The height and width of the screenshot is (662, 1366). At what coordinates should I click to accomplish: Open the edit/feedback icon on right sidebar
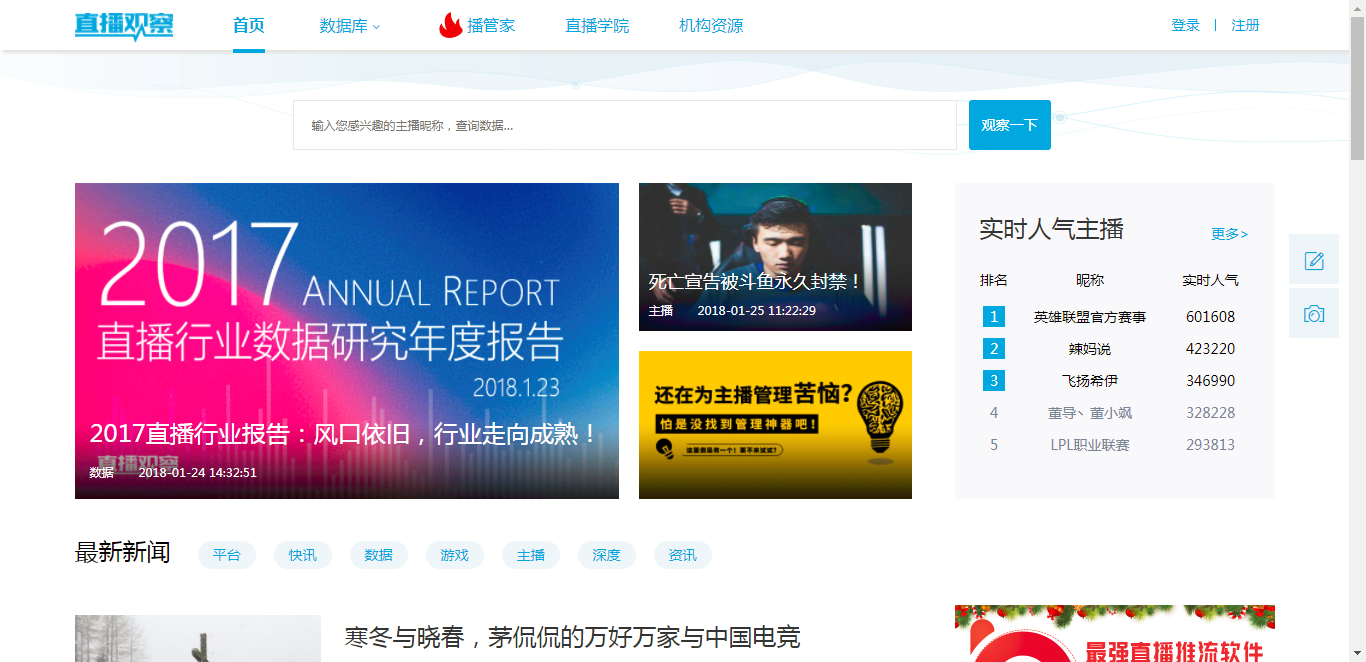click(1314, 260)
